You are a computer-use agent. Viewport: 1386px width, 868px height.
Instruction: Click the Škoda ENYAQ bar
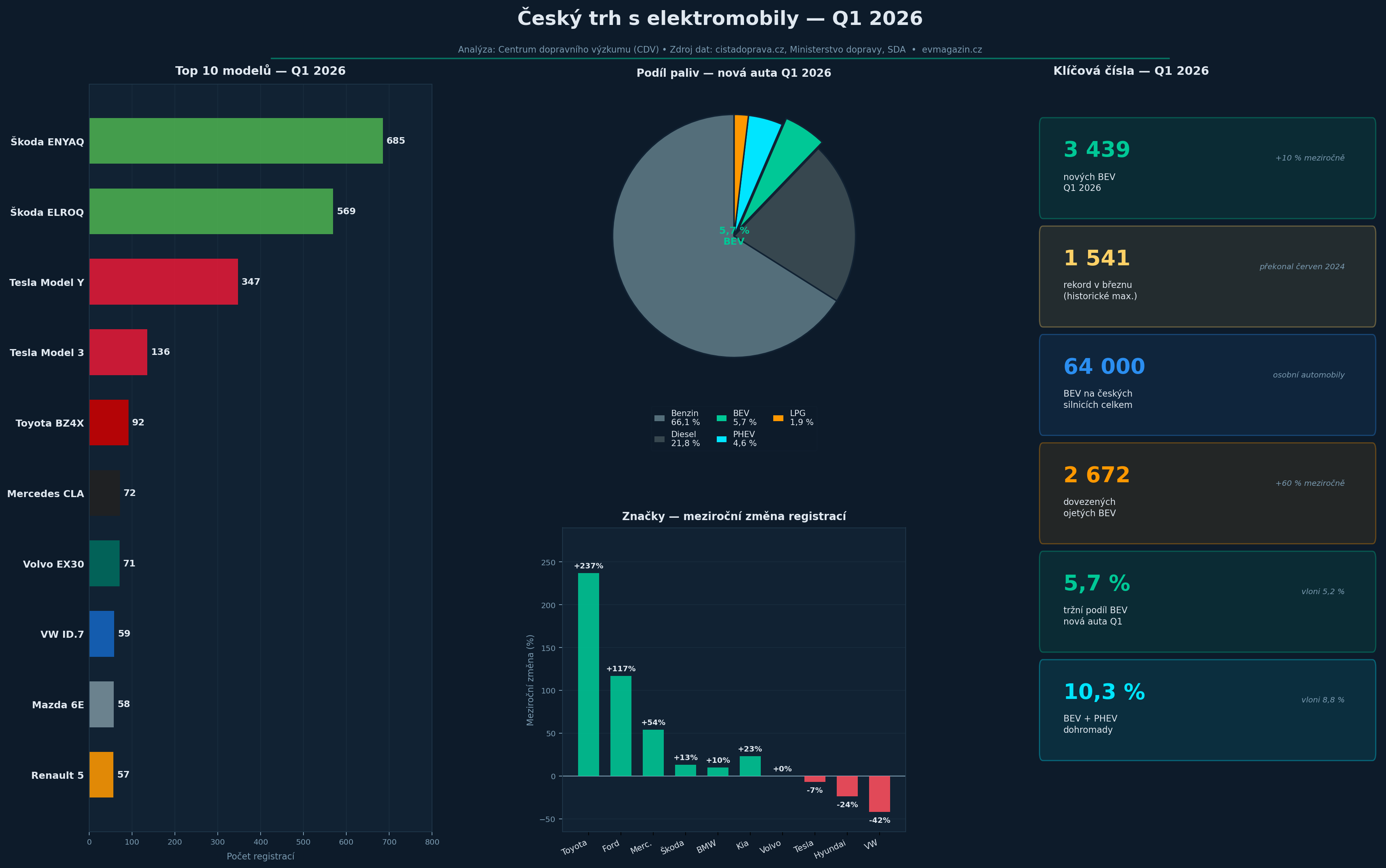(x=235, y=141)
